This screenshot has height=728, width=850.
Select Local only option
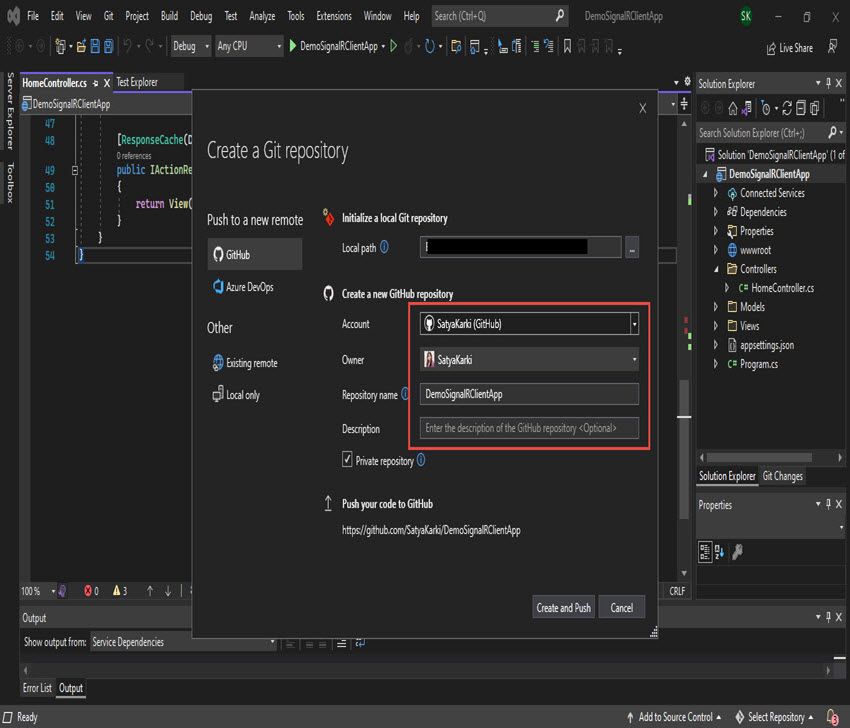pos(236,395)
